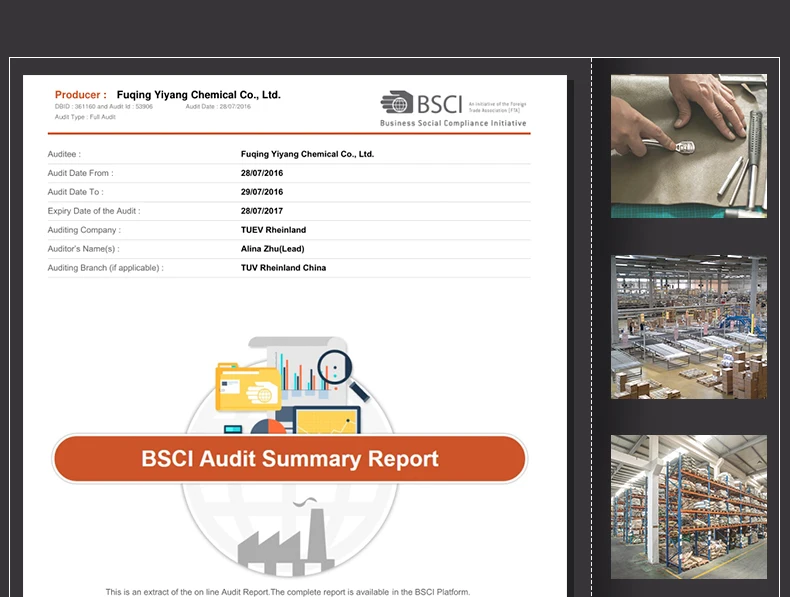Screen dimensions: 790x597
Task: Click the hands and tools thumbnail photo
Action: (x=689, y=146)
